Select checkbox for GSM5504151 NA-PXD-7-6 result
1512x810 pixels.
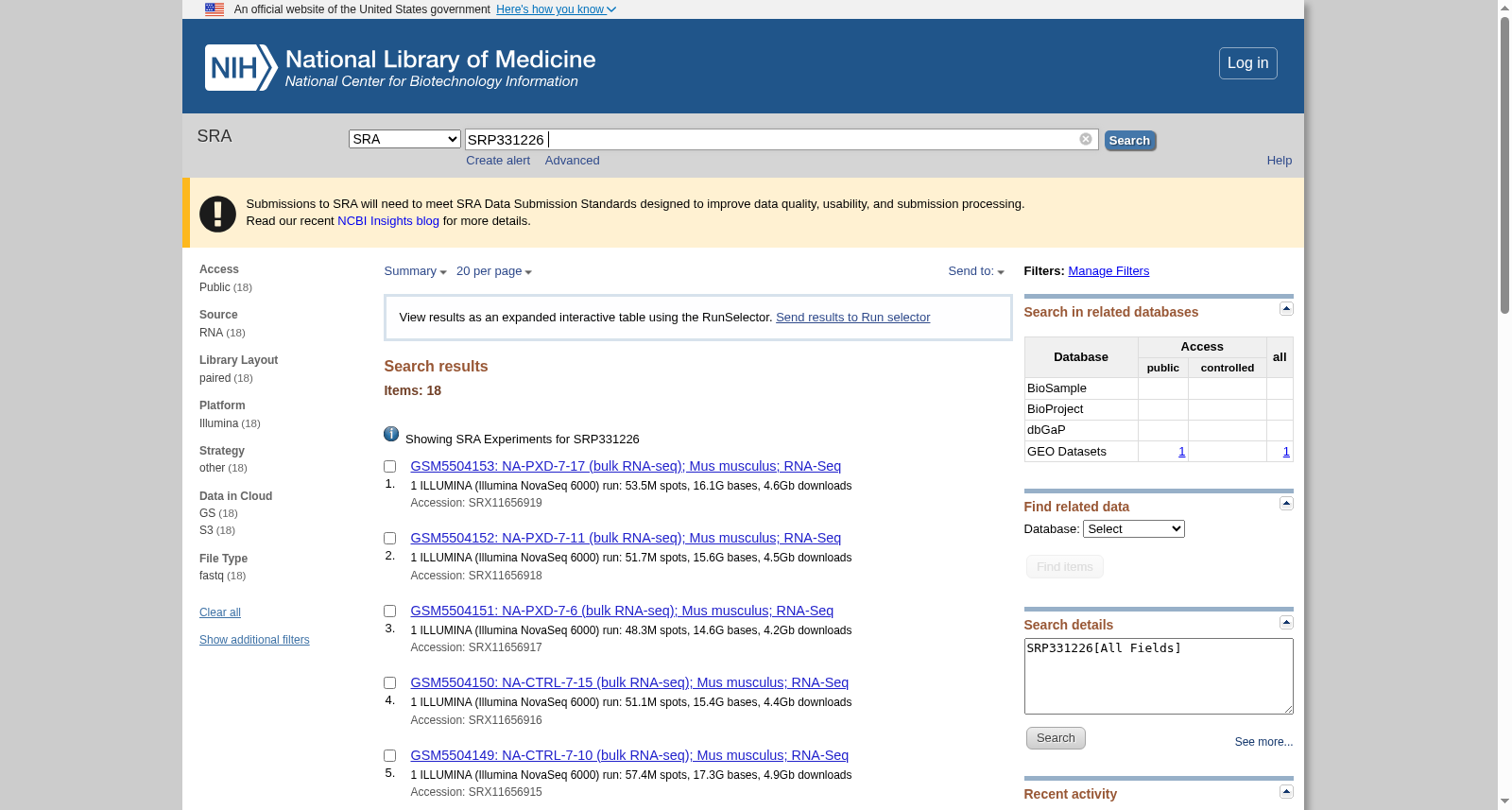(389, 612)
